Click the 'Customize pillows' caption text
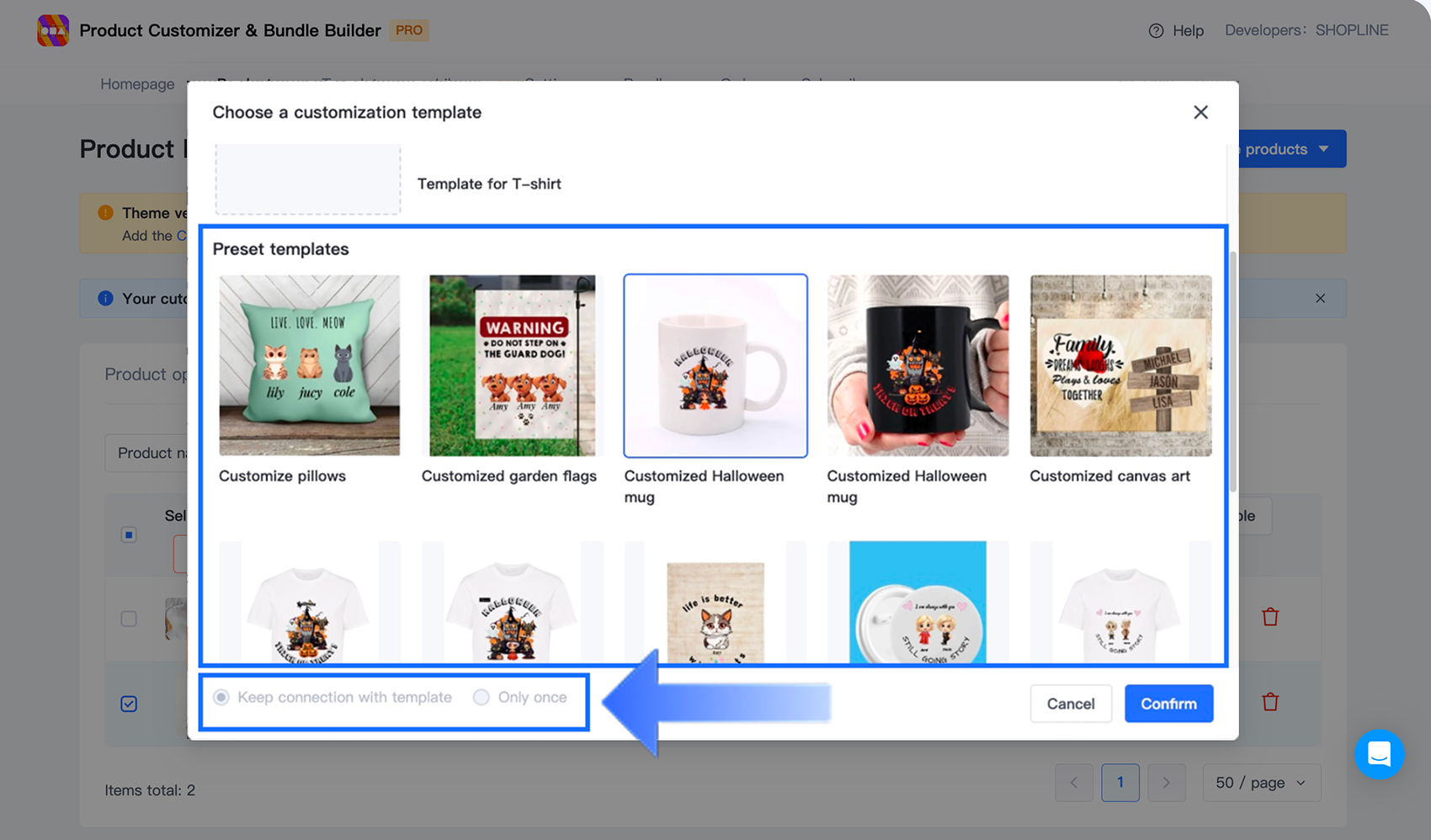1431x840 pixels. point(282,476)
